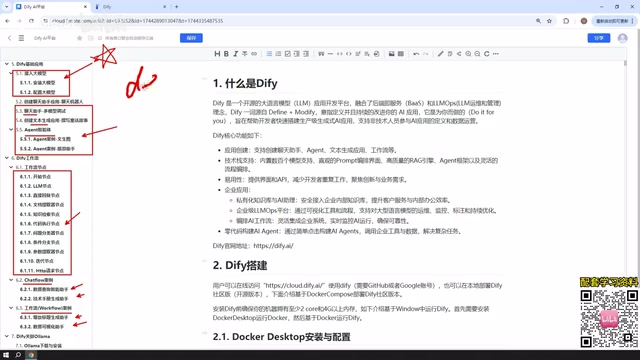The width and height of the screenshot is (640, 360).
Task: Open the user avatar menu
Action: click(622, 38)
